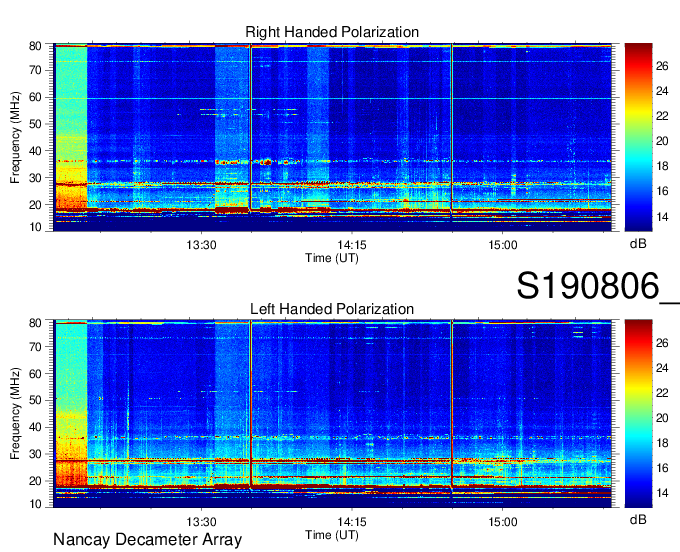
Task: Click the 'Nancay Decameter Array' label
Action: [x=147, y=540]
